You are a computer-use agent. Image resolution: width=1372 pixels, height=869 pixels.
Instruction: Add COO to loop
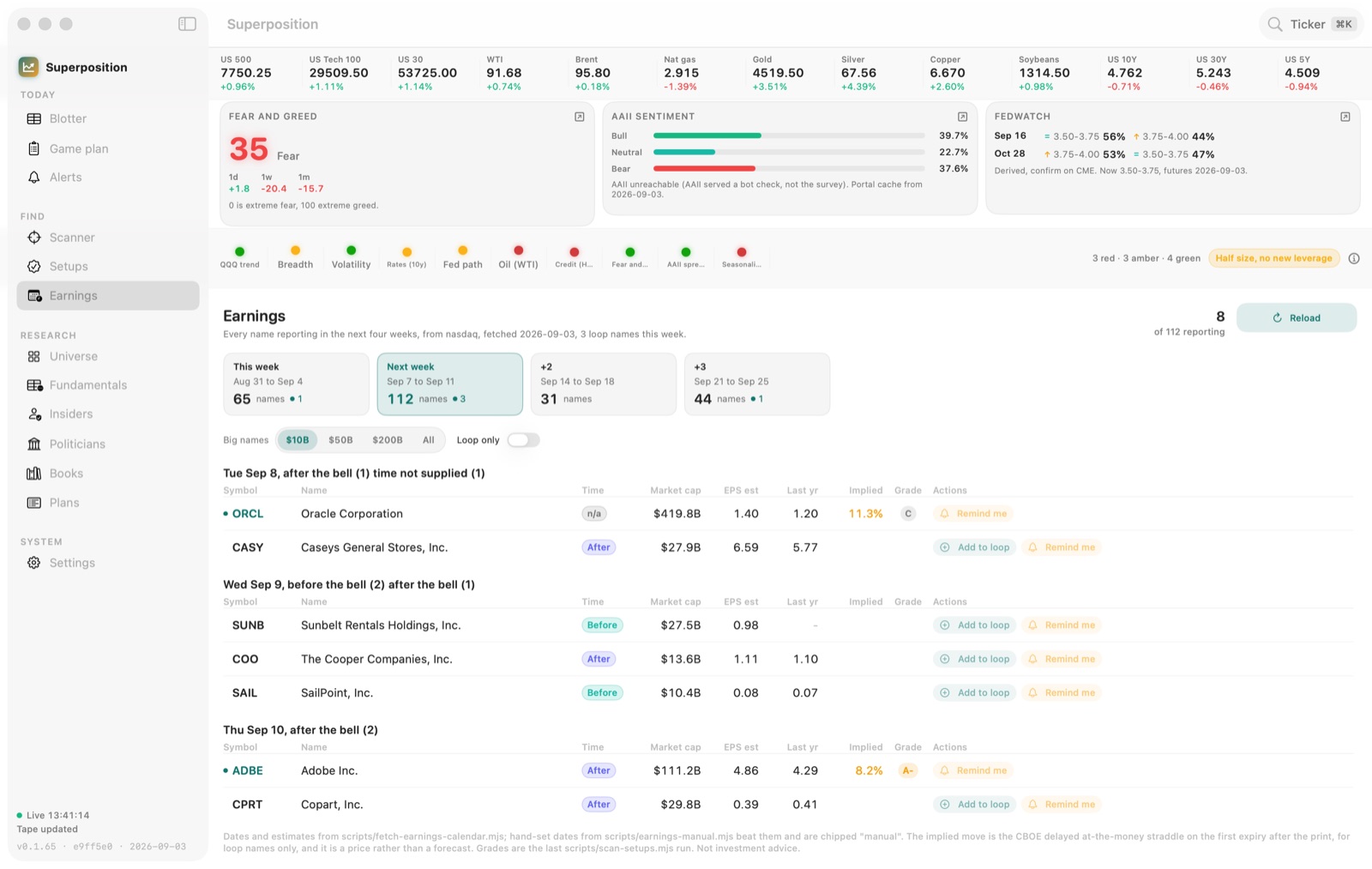[x=975, y=659]
